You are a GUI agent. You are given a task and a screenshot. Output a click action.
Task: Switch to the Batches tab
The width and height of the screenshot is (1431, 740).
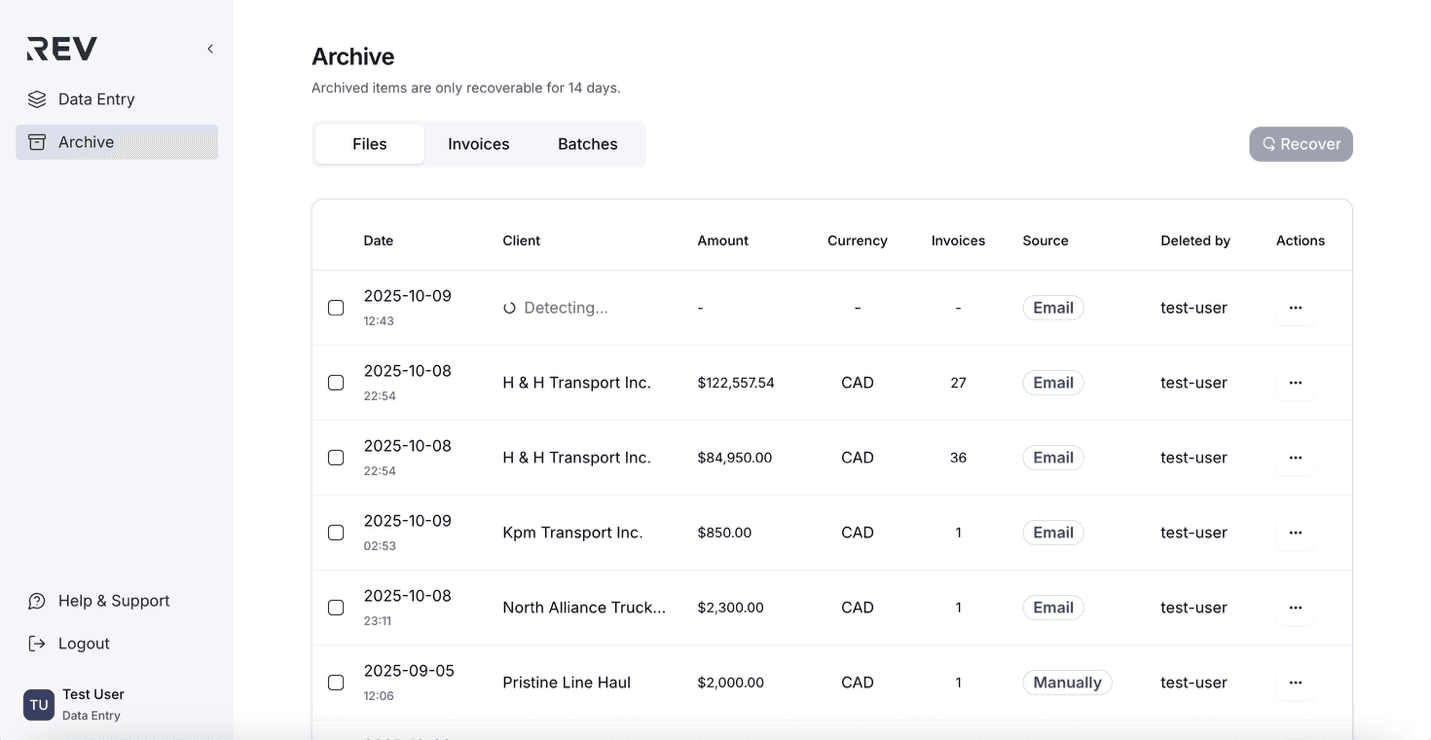(x=587, y=144)
